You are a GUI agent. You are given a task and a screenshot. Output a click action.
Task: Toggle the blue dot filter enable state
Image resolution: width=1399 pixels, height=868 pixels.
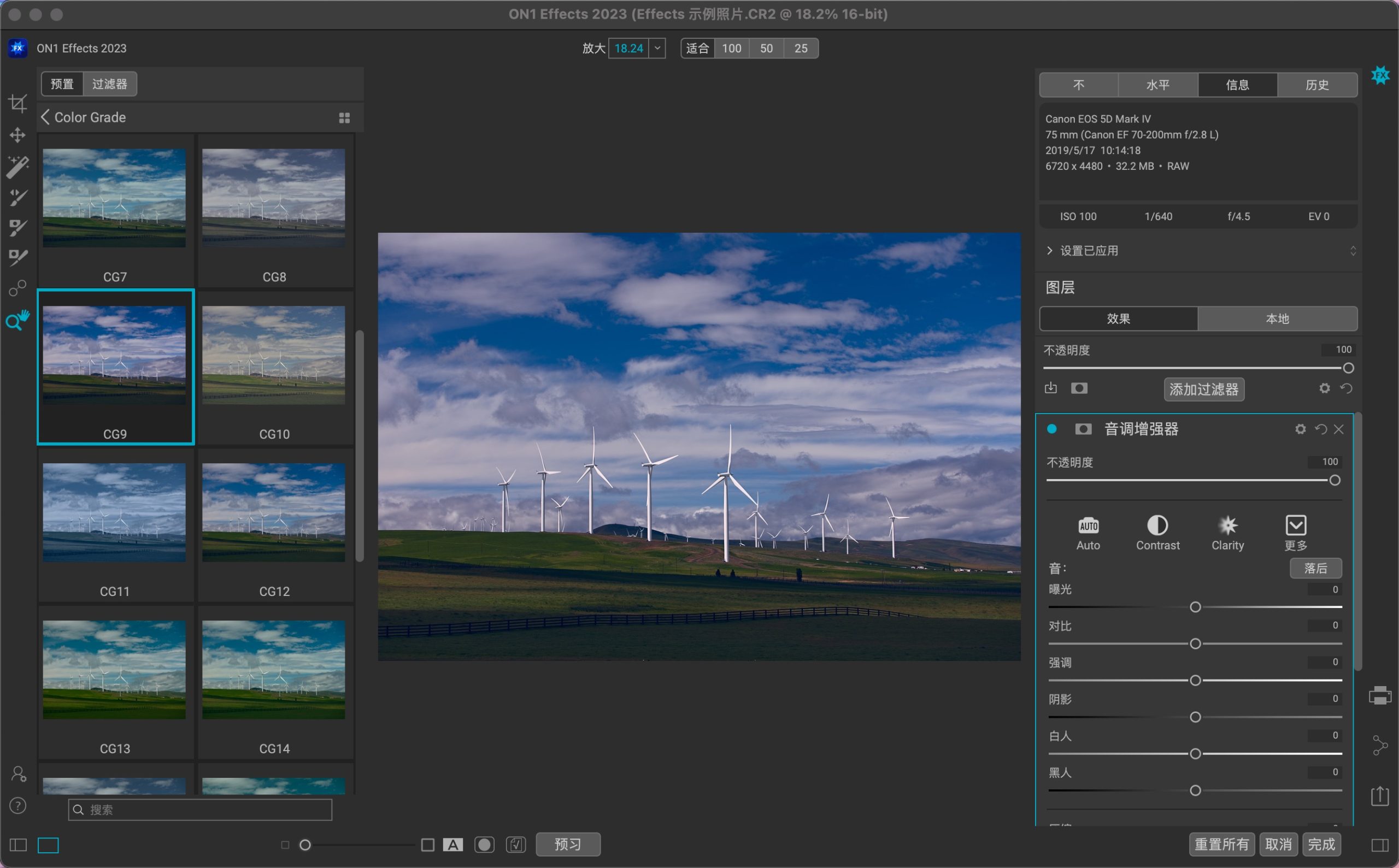click(1054, 428)
